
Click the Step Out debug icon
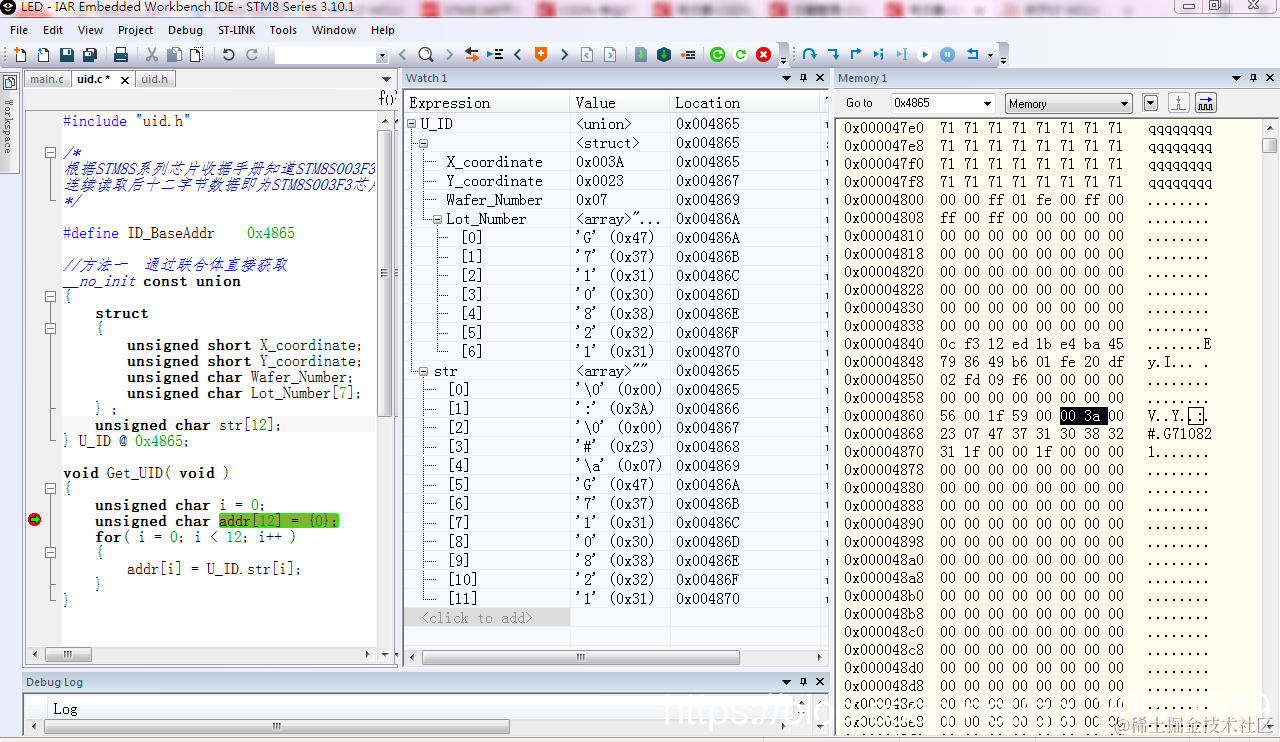(x=856, y=55)
